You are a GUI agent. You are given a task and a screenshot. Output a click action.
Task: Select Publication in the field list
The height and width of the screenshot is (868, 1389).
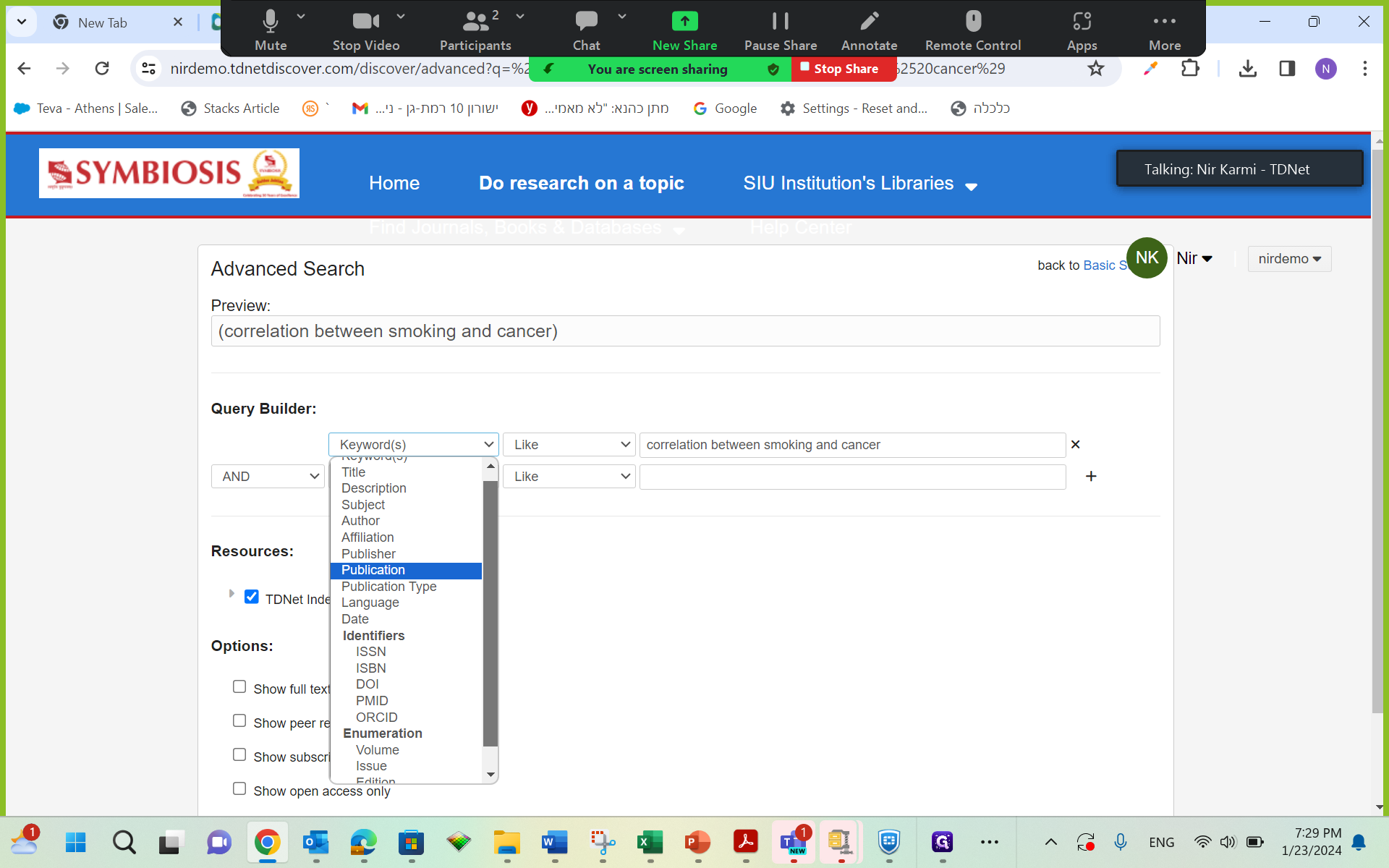(x=373, y=570)
